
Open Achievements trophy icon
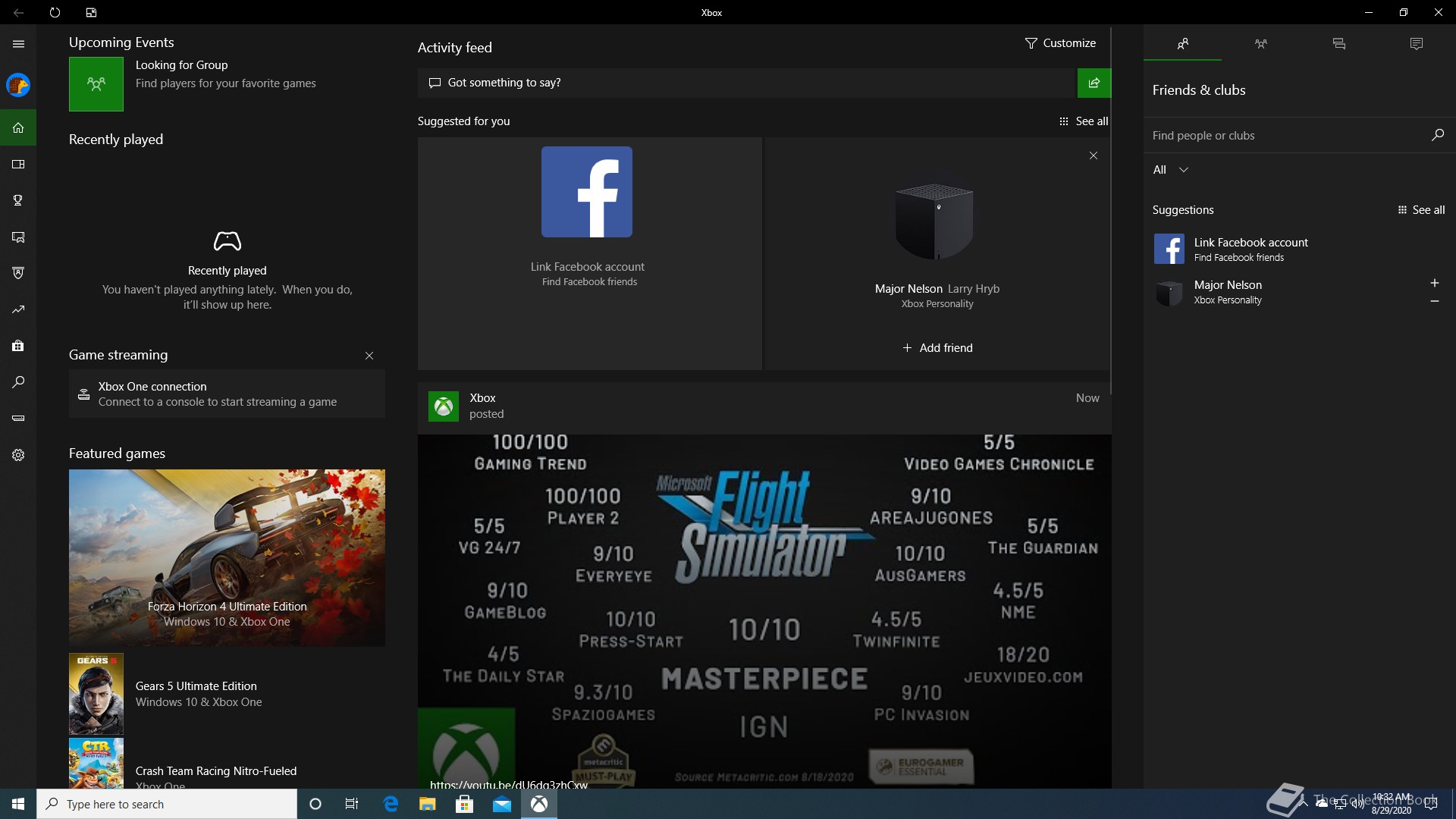click(18, 200)
